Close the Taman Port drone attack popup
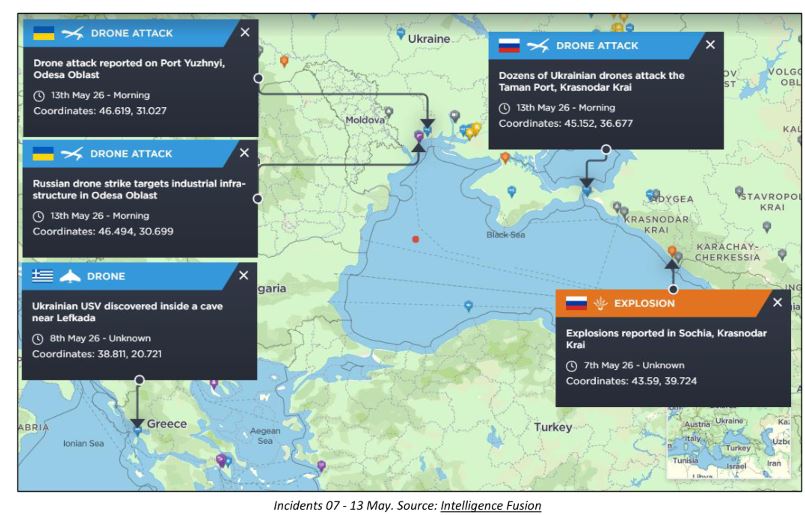This screenshot has height=515, width=805. pyautogui.click(x=710, y=45)
